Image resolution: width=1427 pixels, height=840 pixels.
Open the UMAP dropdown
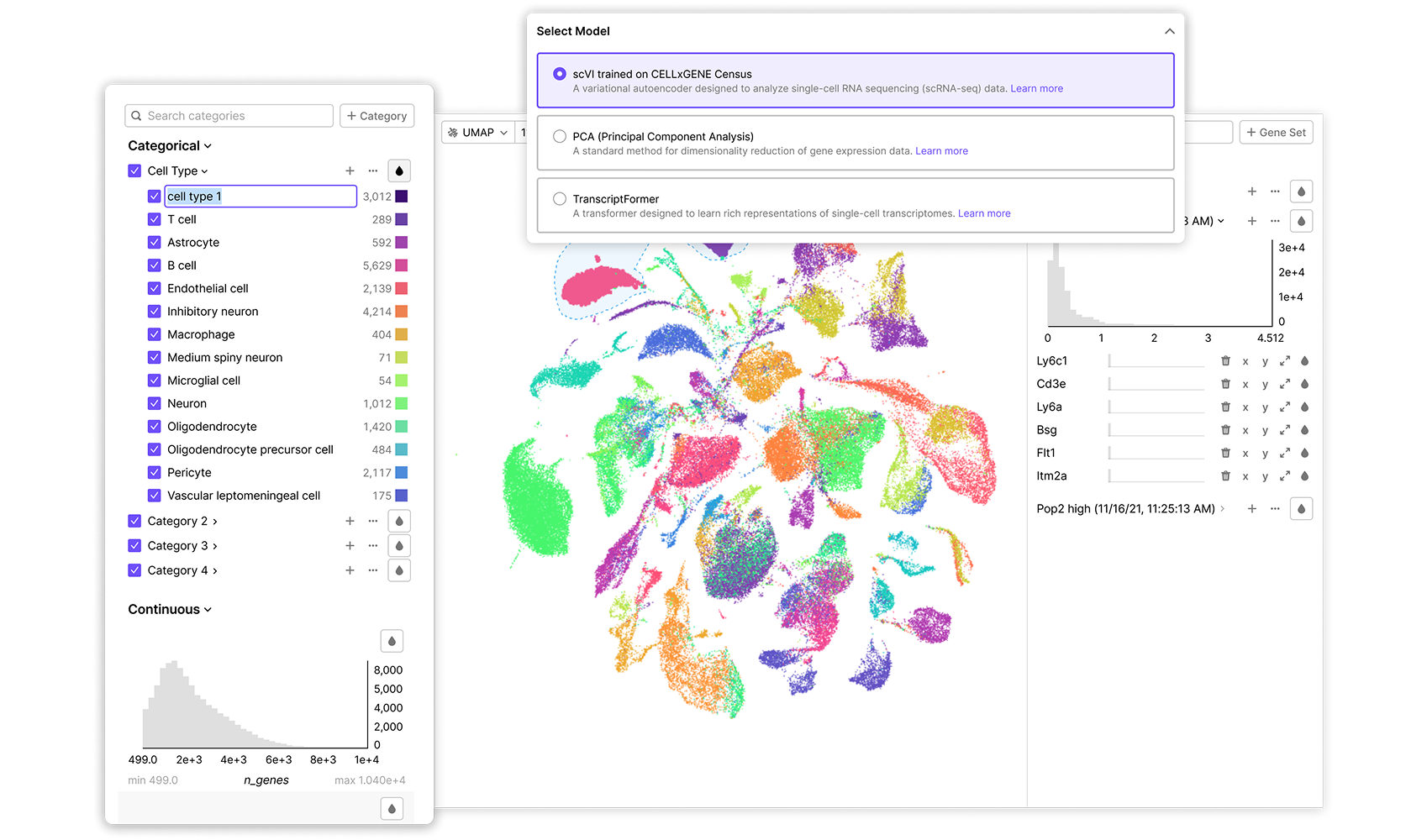click(477, 132)
